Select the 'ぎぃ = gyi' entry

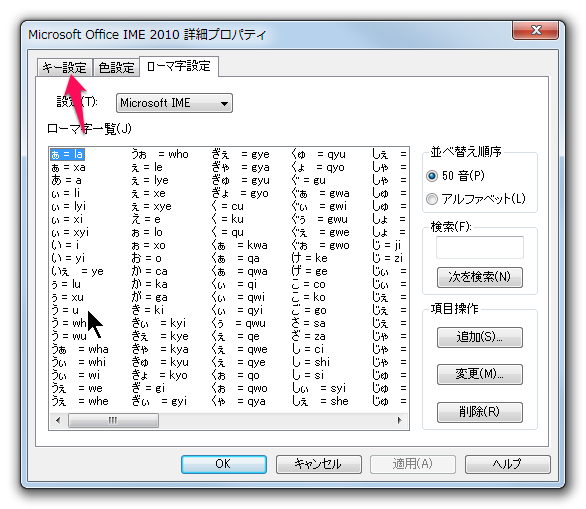[159, 401]
